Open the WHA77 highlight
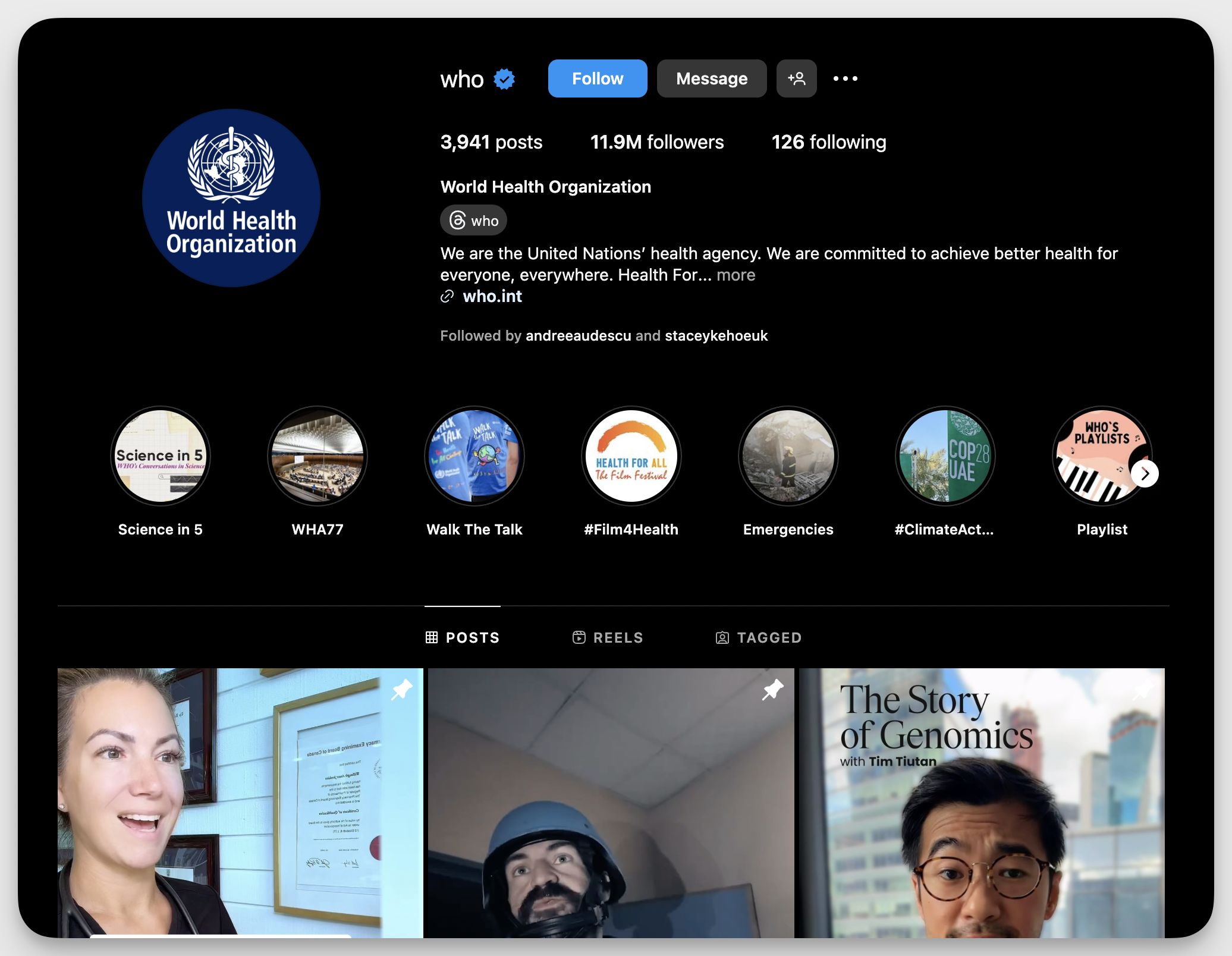 point(318,457)
